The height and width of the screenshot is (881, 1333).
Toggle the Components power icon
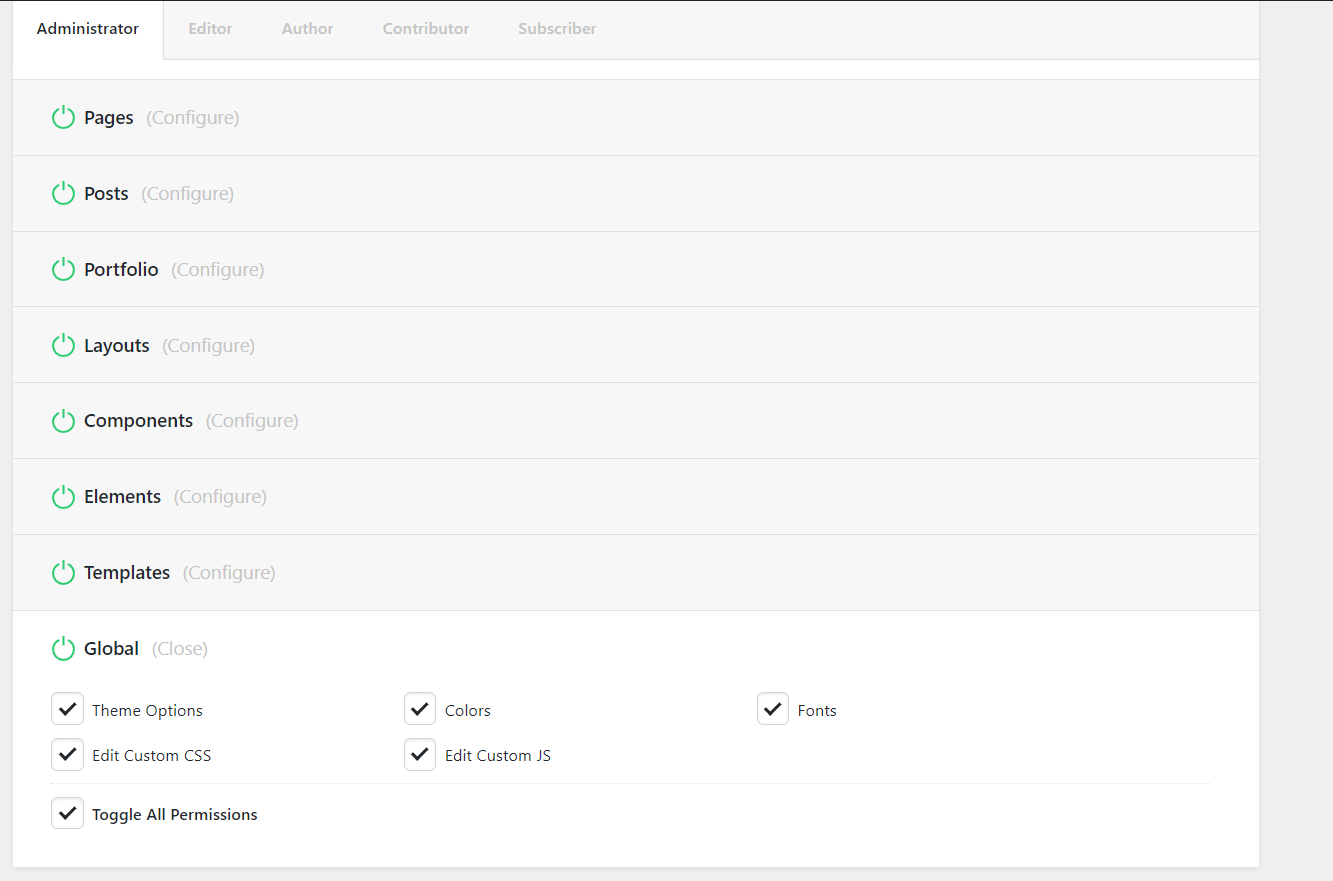point(63,421)
